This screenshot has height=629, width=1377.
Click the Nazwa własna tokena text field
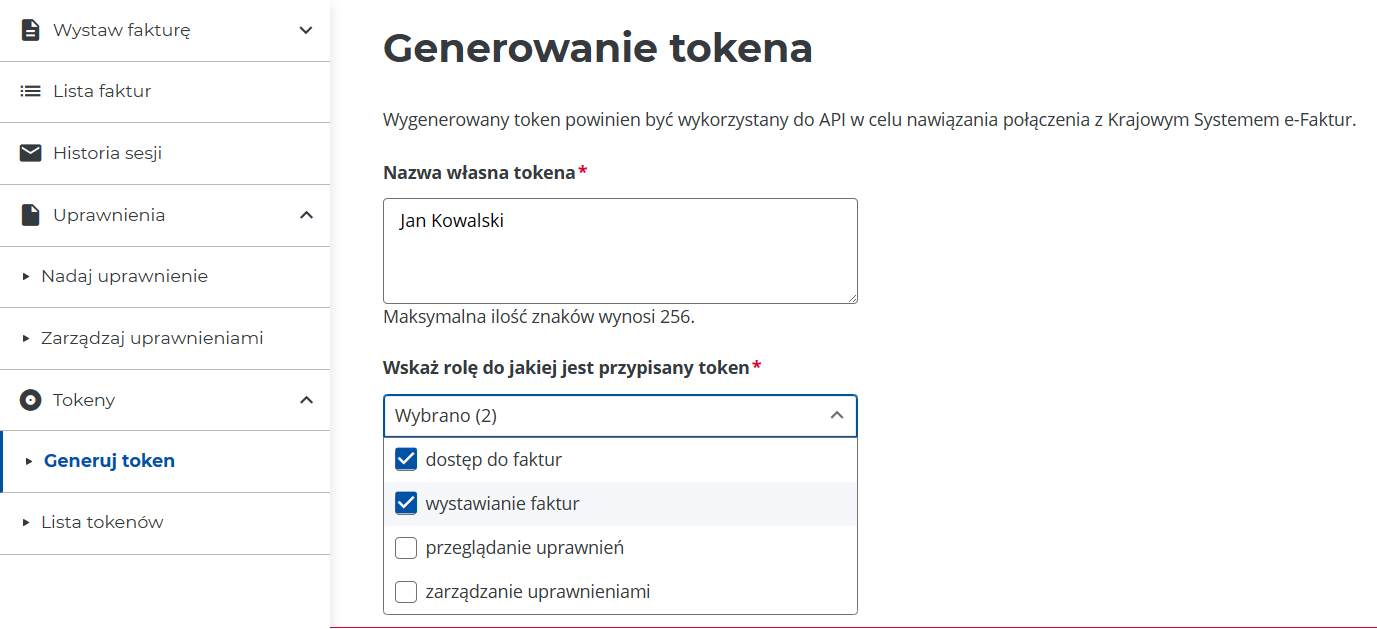point(620,250)
